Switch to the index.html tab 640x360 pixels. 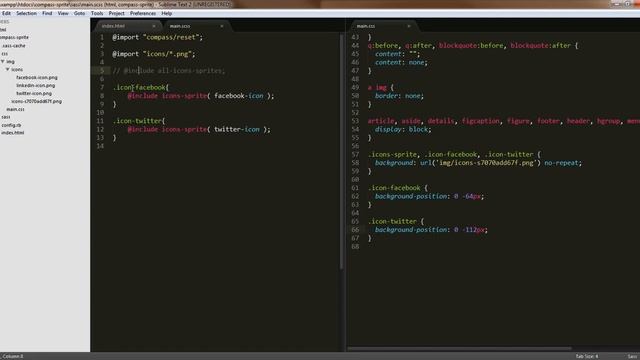click(x=127, y=26)
